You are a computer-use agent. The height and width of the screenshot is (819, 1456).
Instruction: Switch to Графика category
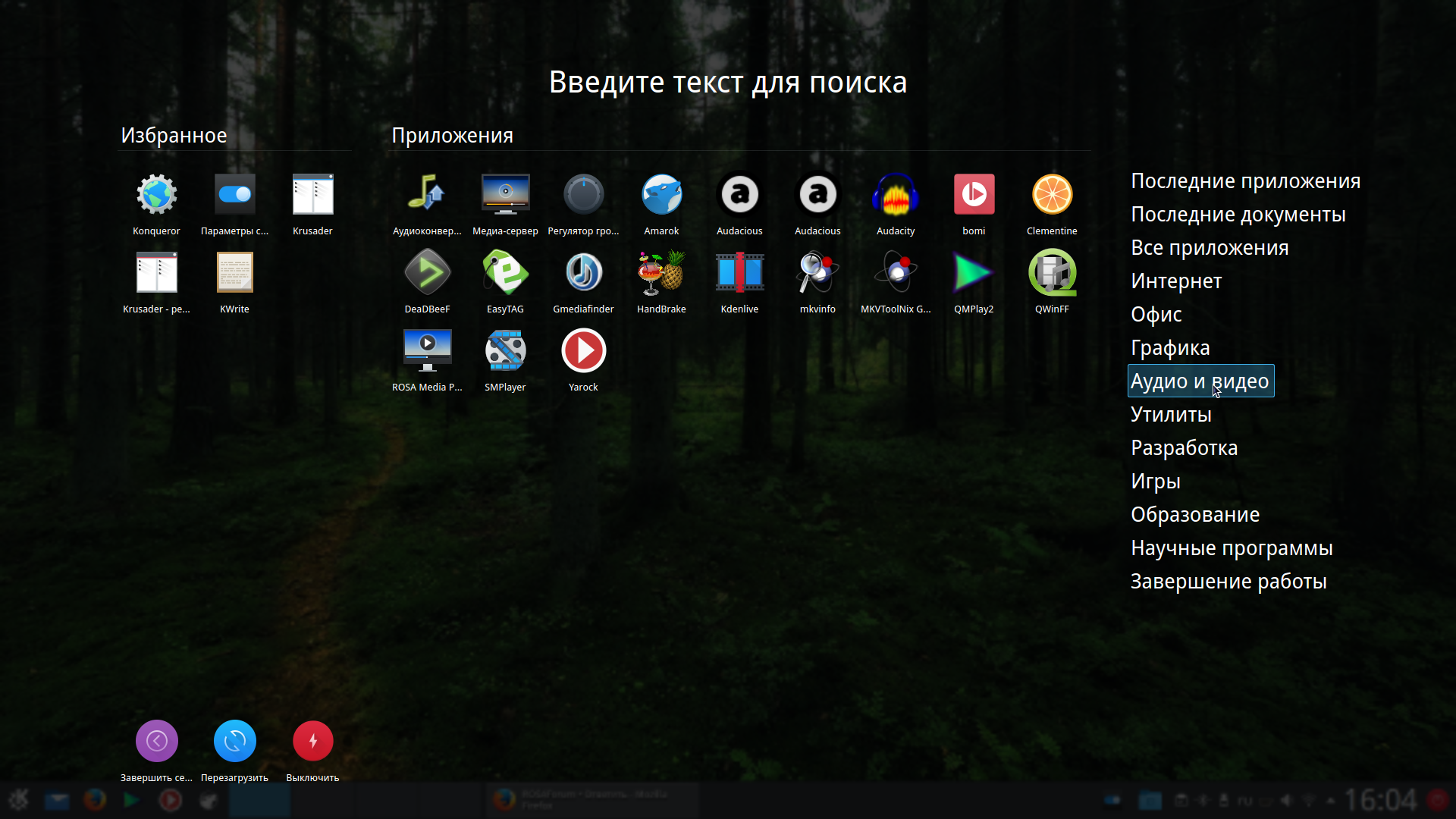[1170, 348]
